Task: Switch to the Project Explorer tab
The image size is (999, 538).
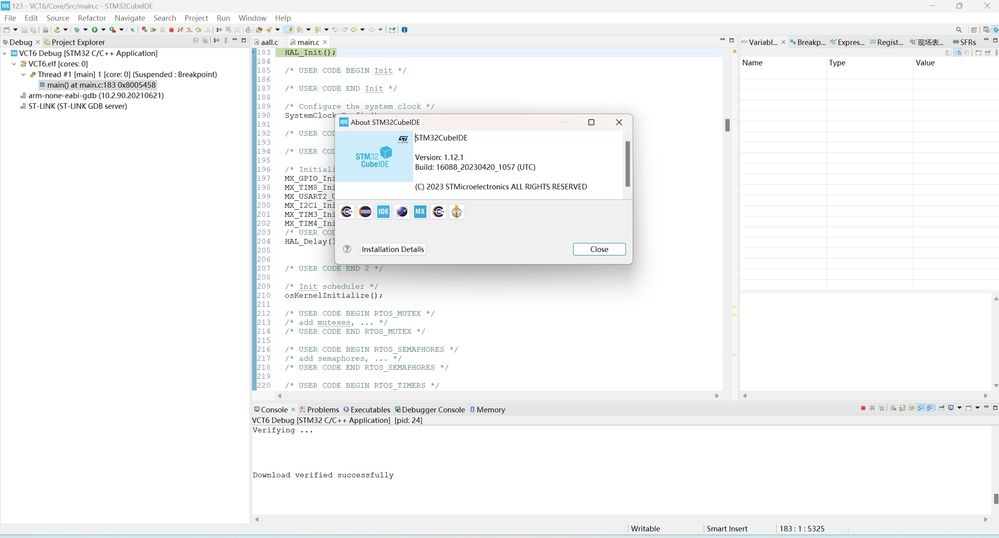Action: (74, 42)
